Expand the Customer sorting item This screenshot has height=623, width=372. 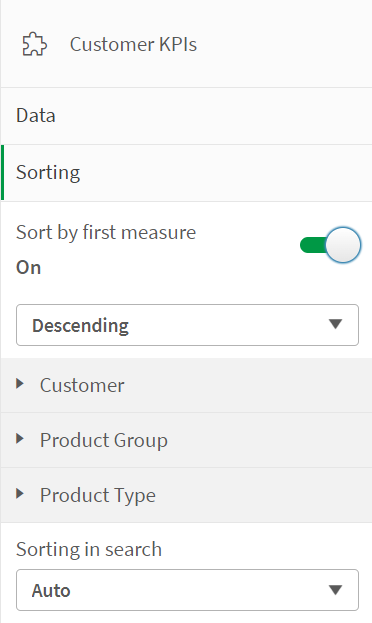point(186,385)
